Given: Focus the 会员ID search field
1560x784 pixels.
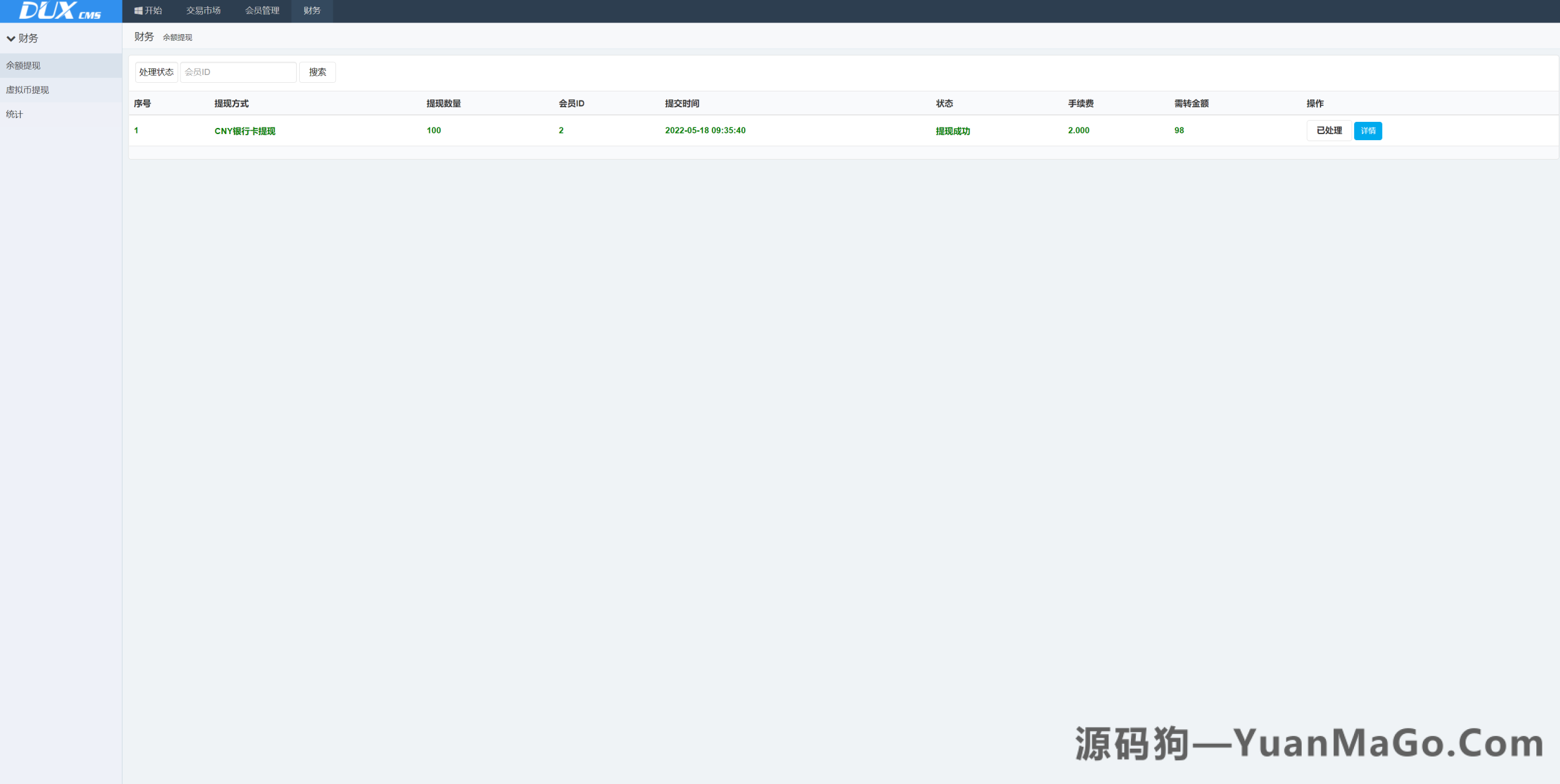Looking at the screenshot, I should pos(238,72).
